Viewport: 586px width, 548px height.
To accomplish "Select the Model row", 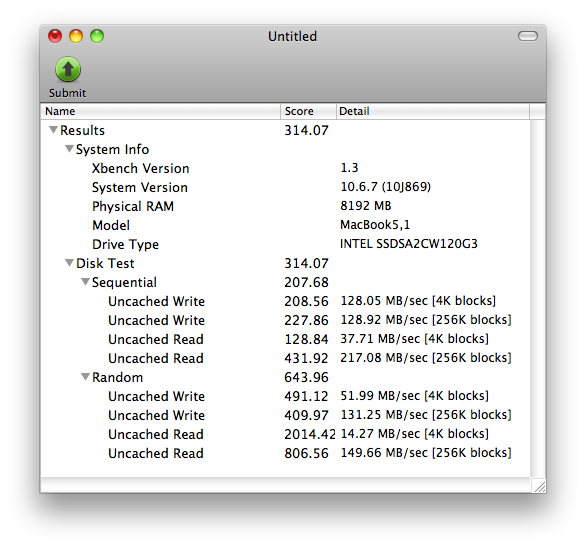I will (285, 225).
